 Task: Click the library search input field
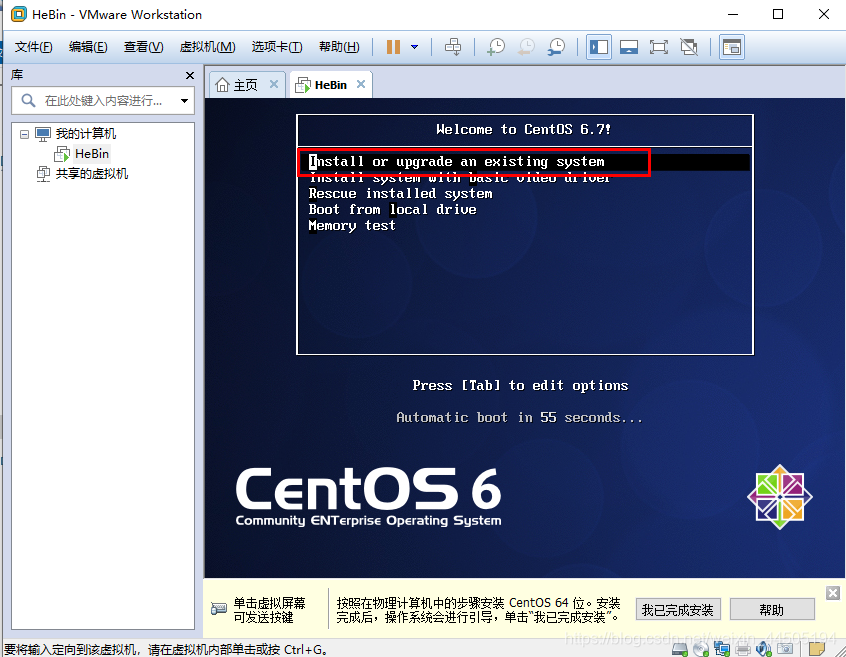pyautogui.click(x=103, y=100)
